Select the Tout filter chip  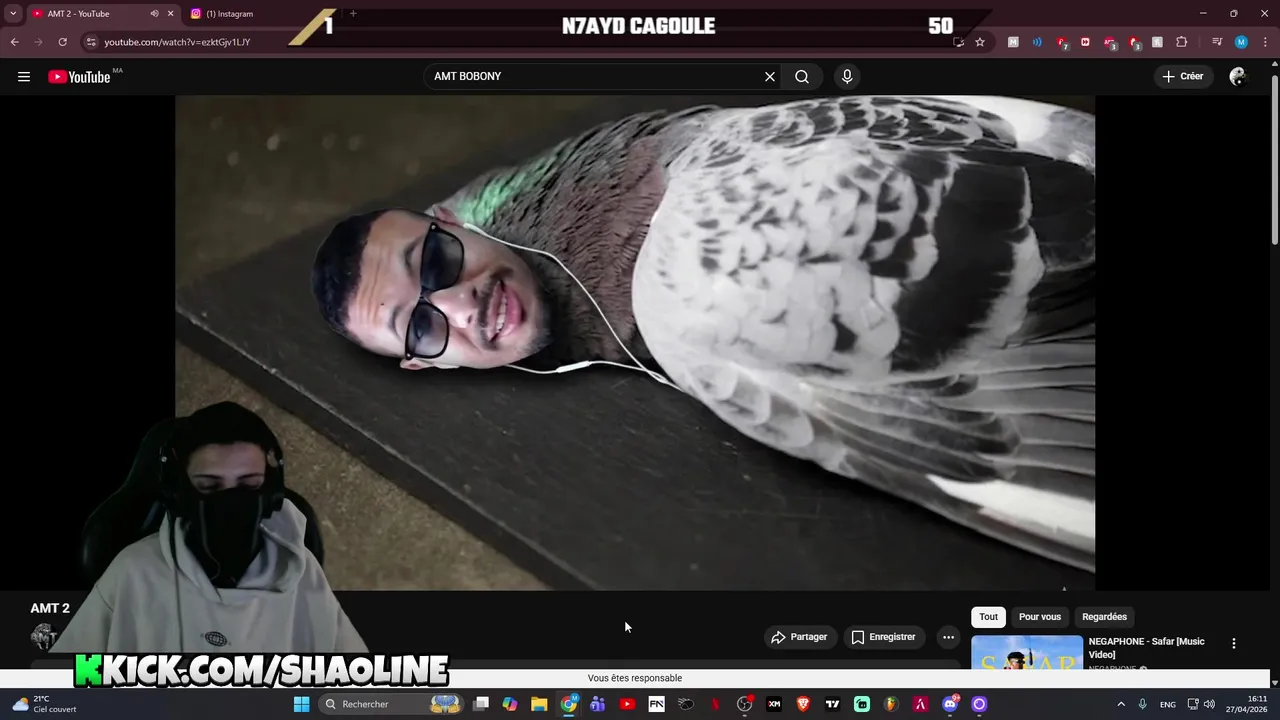[x=988, y=617]
